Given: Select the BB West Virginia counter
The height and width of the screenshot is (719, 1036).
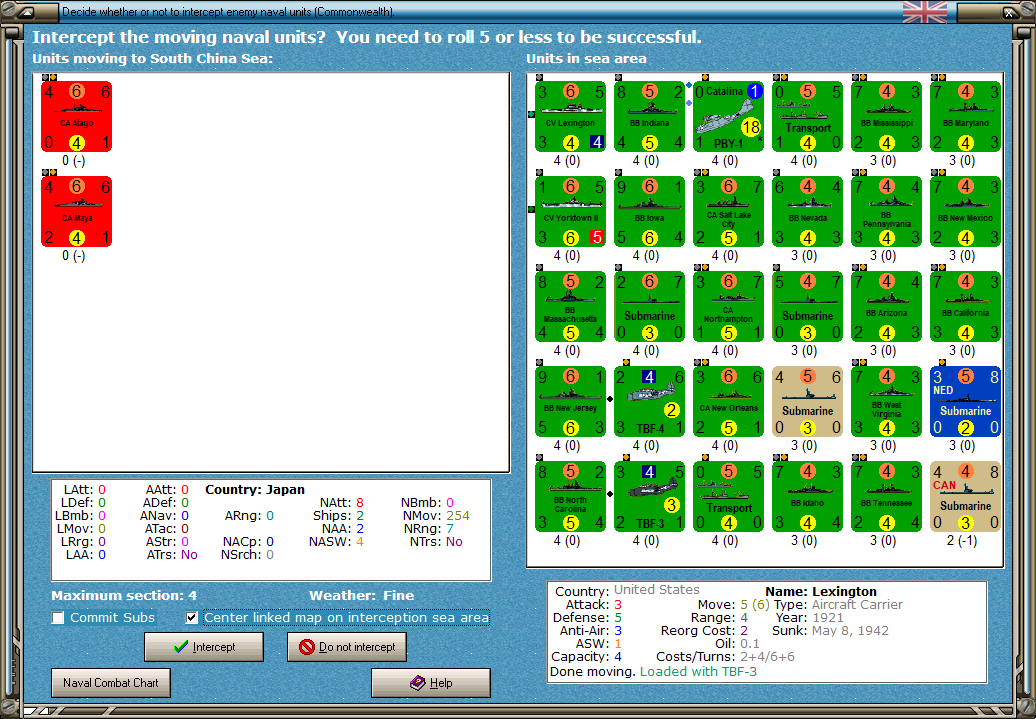Looking at the screenshot, I should (x=887, y=402).
